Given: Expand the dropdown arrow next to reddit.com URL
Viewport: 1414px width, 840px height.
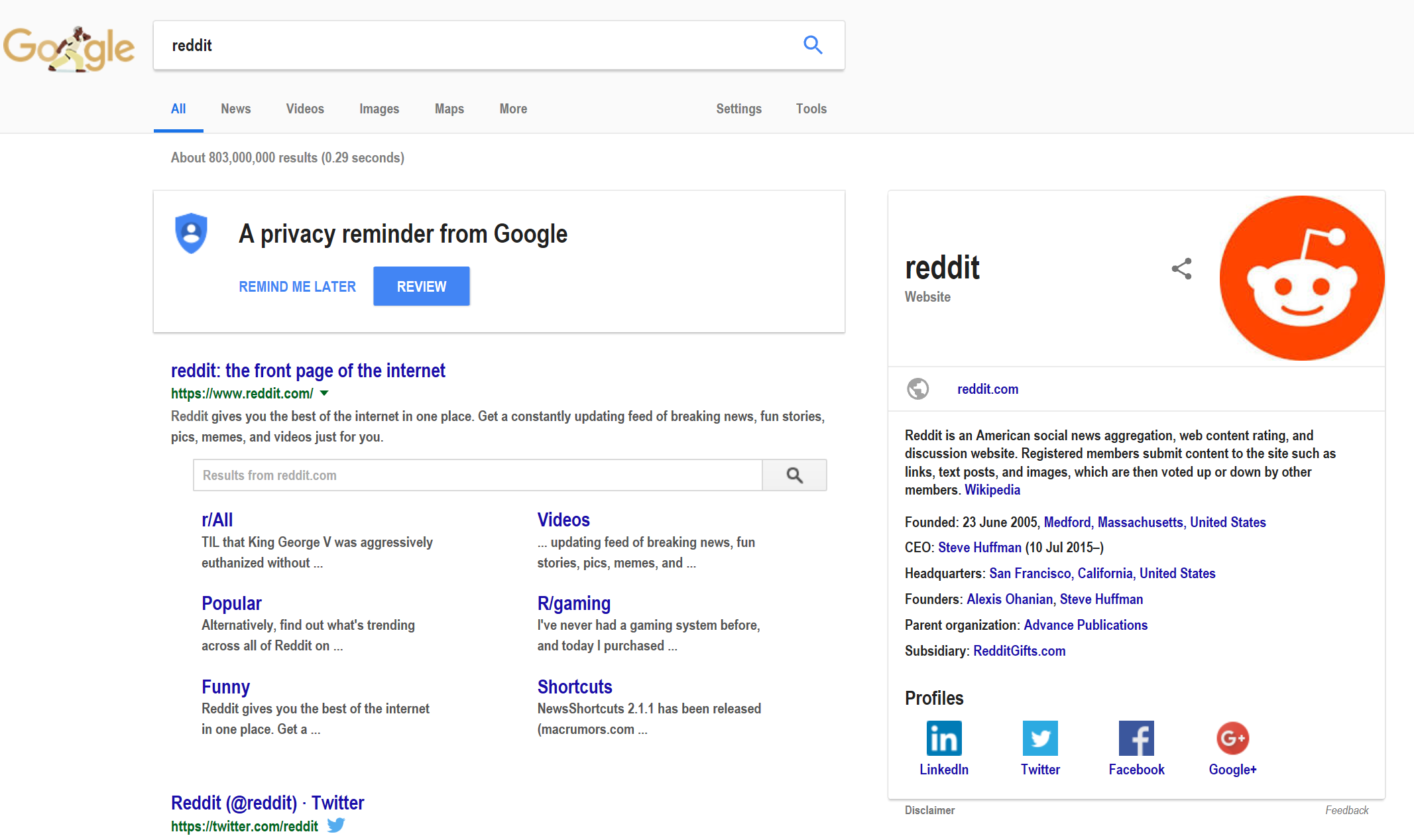Looking at the screenshot, I should pyautogui.click(x=324, y=393).
